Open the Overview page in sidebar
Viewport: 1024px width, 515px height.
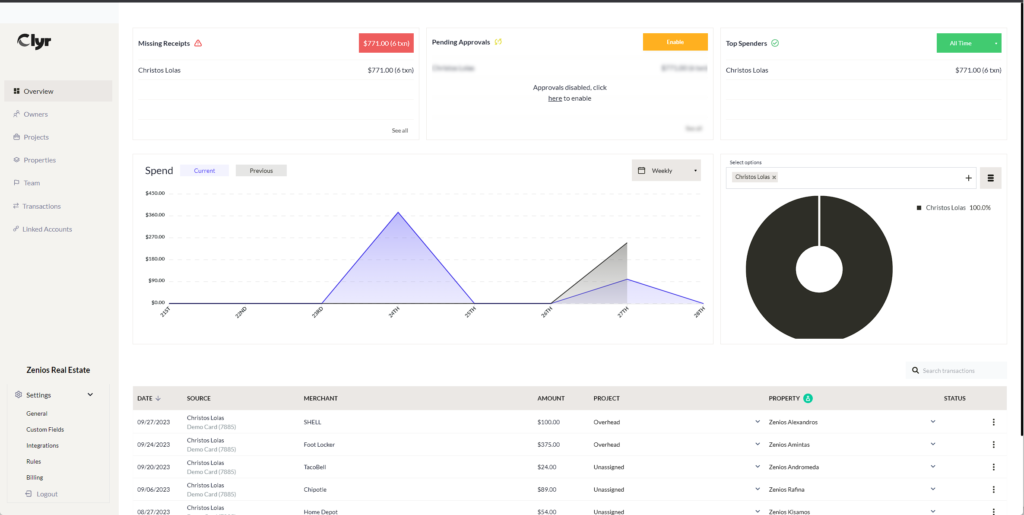(x=58, y=91)
